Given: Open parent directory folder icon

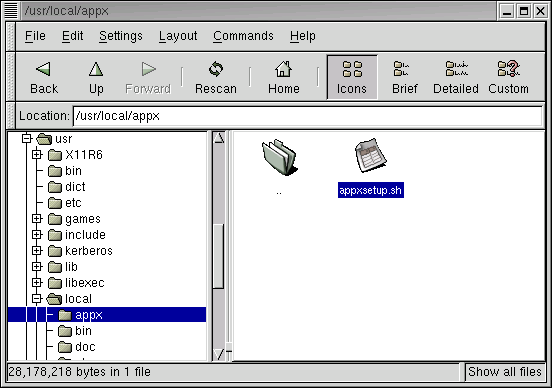Looking at the screenshot, I should pyautogui.click(x=280, y=157).
